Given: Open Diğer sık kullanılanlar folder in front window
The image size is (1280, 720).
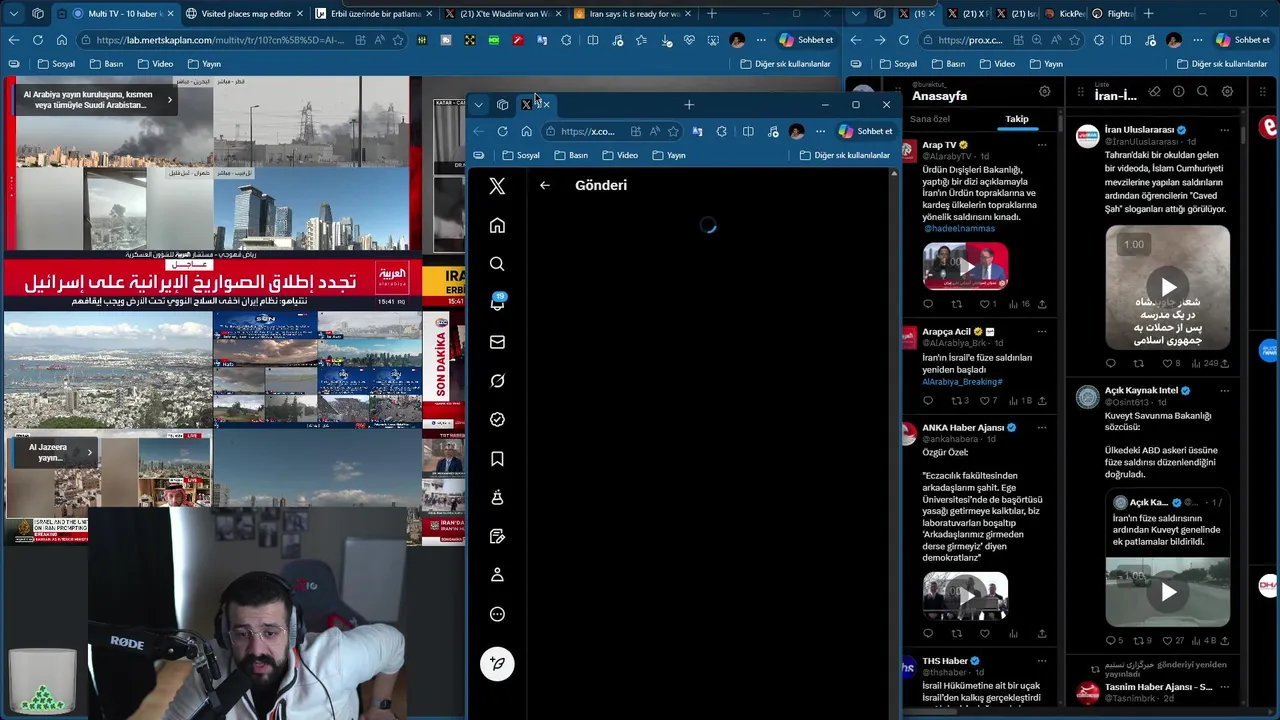Looking at the screenshot, I should click(x=845, y=155).
